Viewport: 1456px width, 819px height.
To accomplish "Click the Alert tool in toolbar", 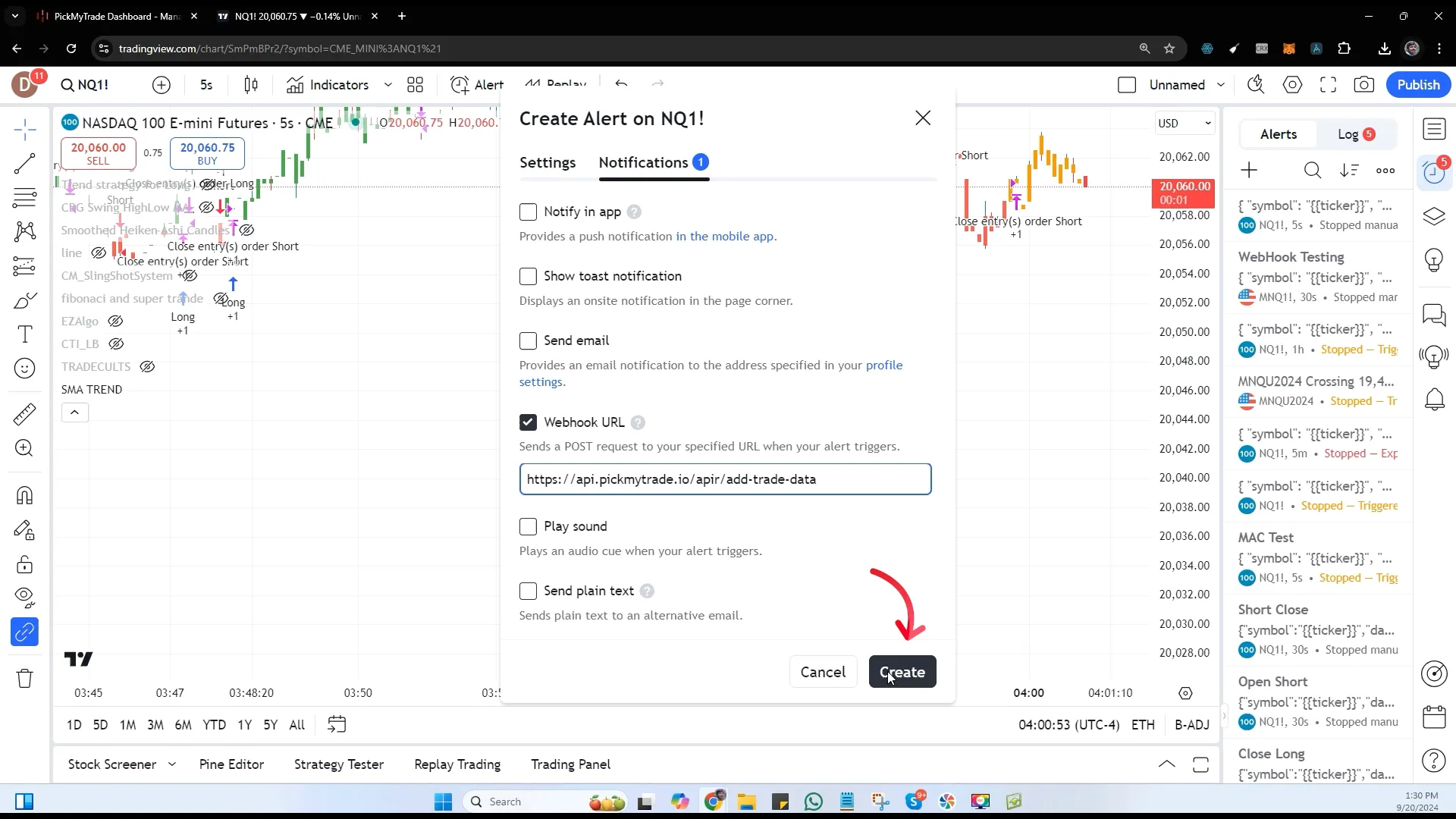I will (478, 84).
